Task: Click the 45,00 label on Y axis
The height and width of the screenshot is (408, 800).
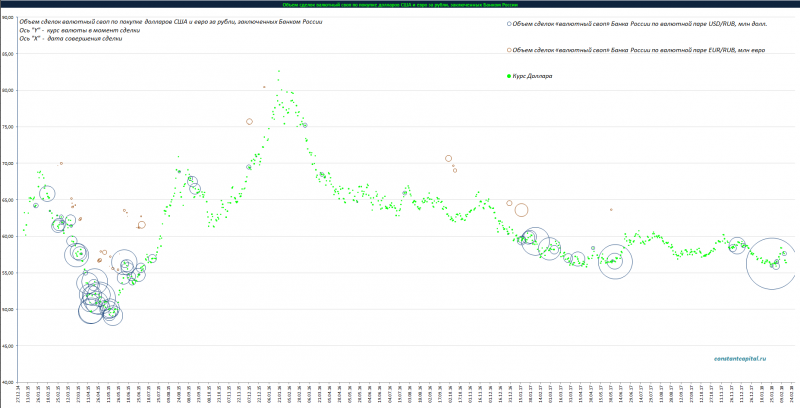Action: 8,346
